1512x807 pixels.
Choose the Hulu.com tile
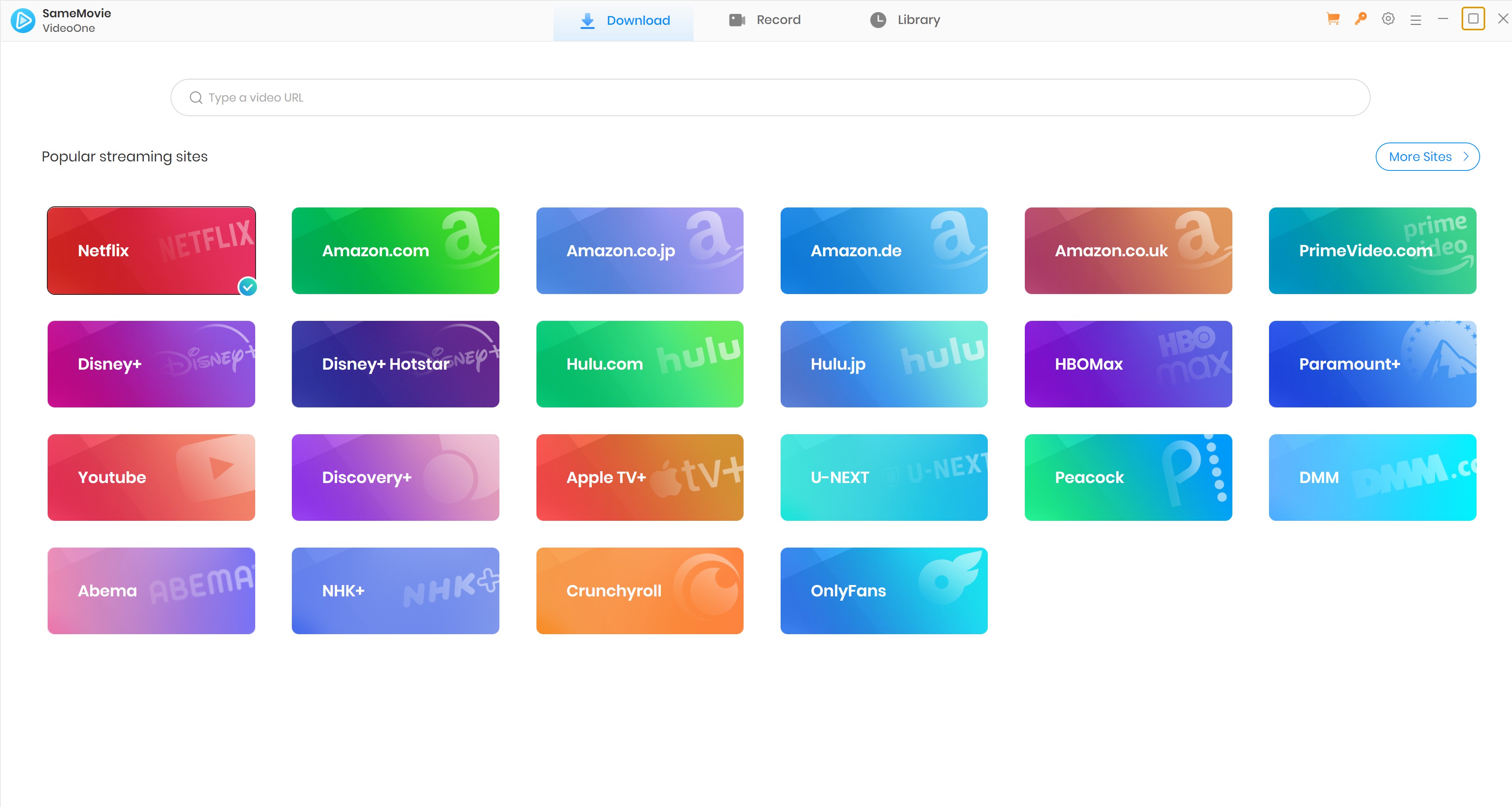click(x=640, y=364)
